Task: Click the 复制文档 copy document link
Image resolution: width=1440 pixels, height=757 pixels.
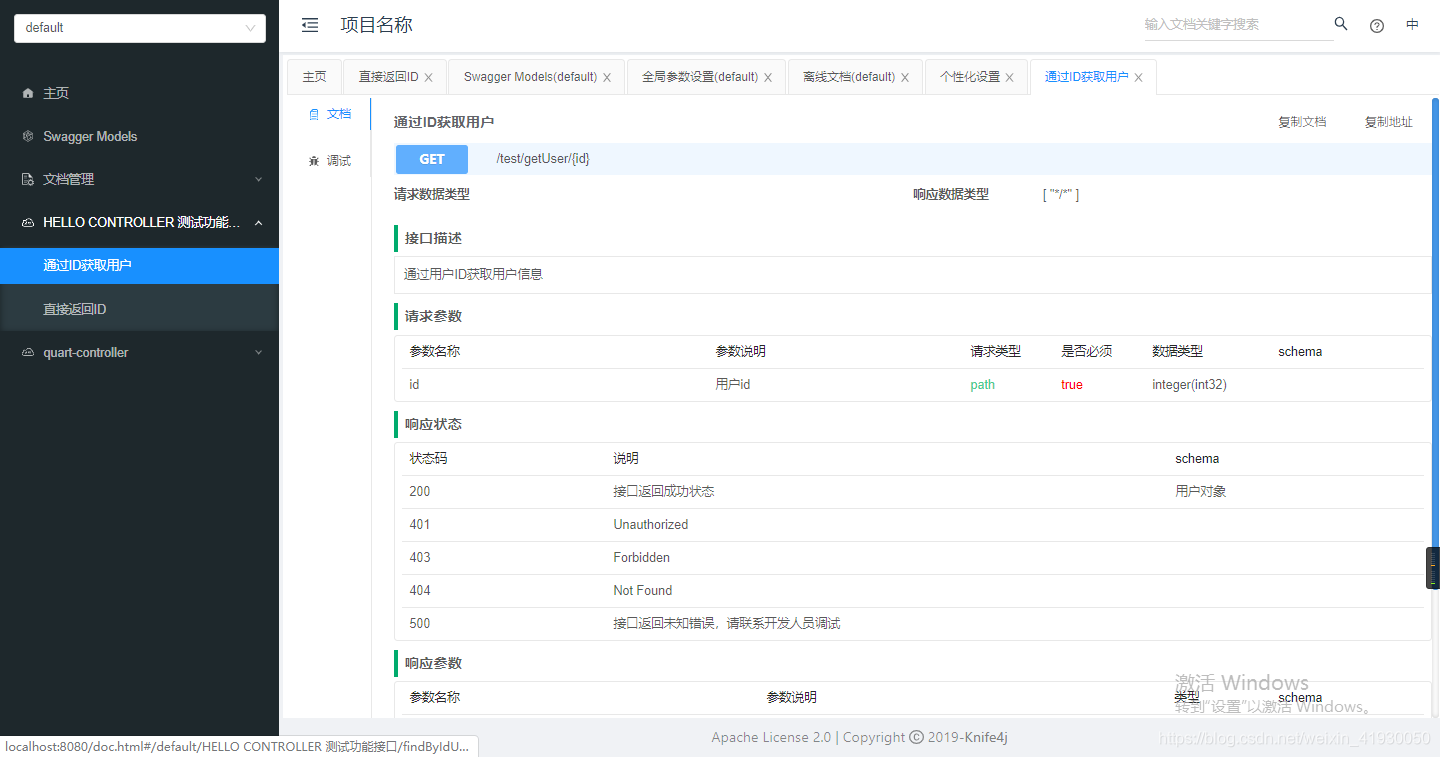Action: (1303, 121)
